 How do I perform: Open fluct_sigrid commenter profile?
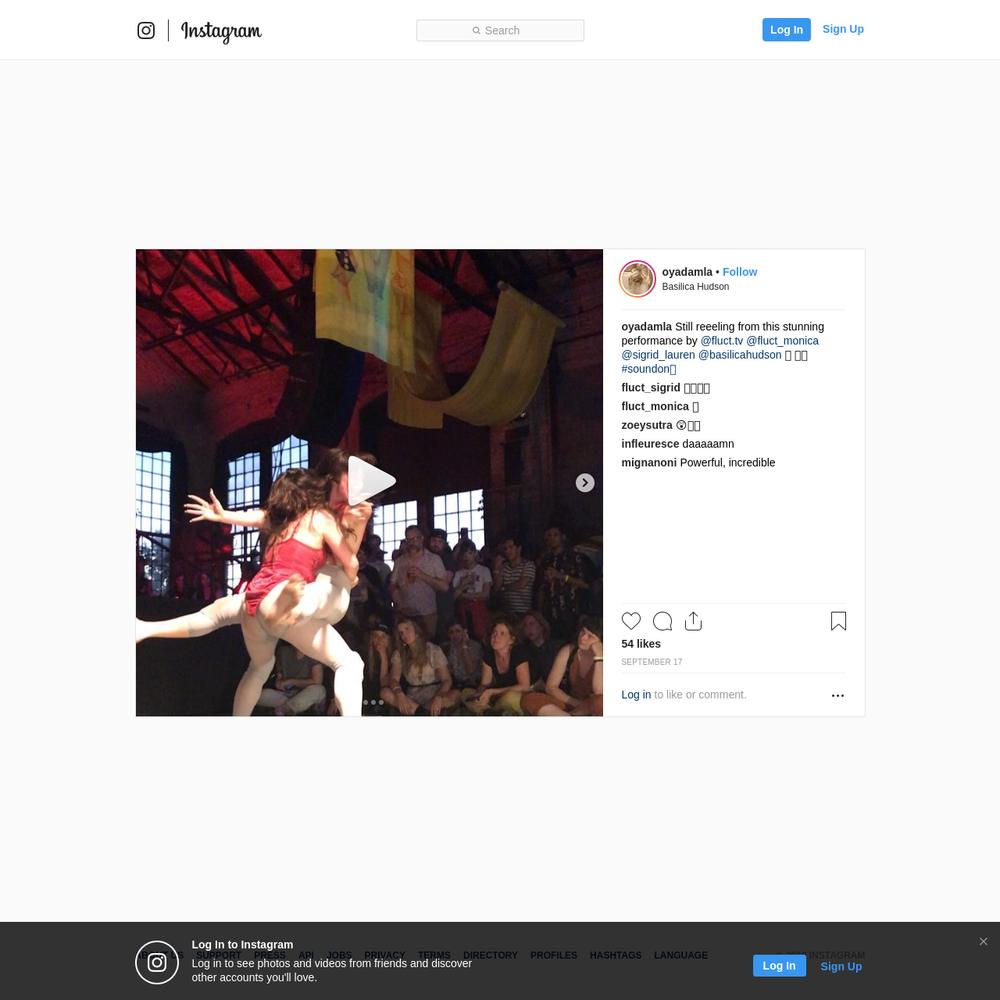(x=651, y=388)
